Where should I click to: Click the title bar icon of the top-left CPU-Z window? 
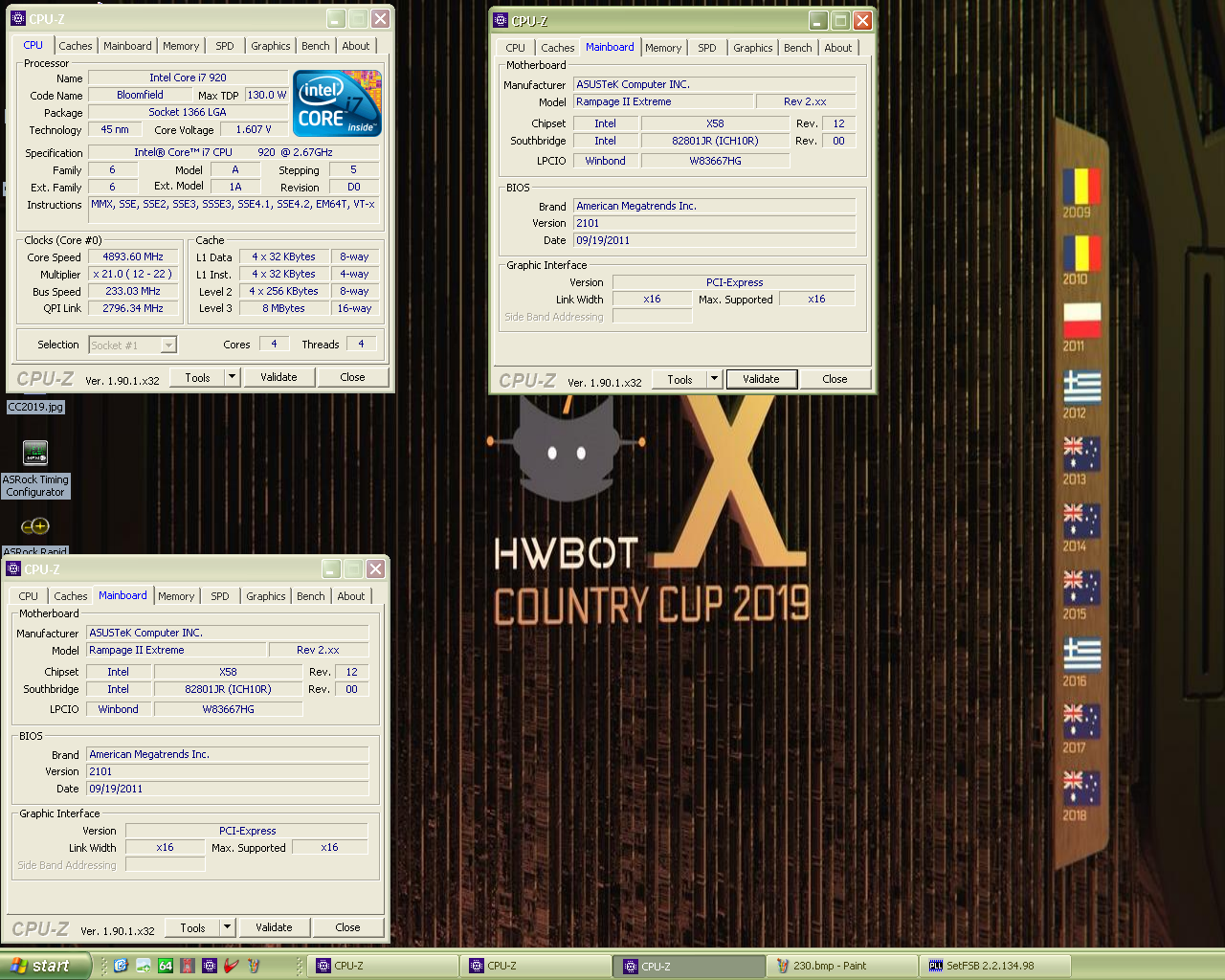coord(17,18)
